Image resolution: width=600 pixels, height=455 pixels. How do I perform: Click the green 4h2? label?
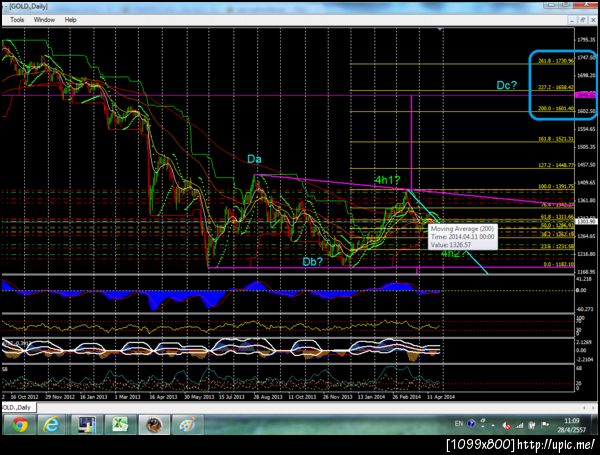(453, 254)
